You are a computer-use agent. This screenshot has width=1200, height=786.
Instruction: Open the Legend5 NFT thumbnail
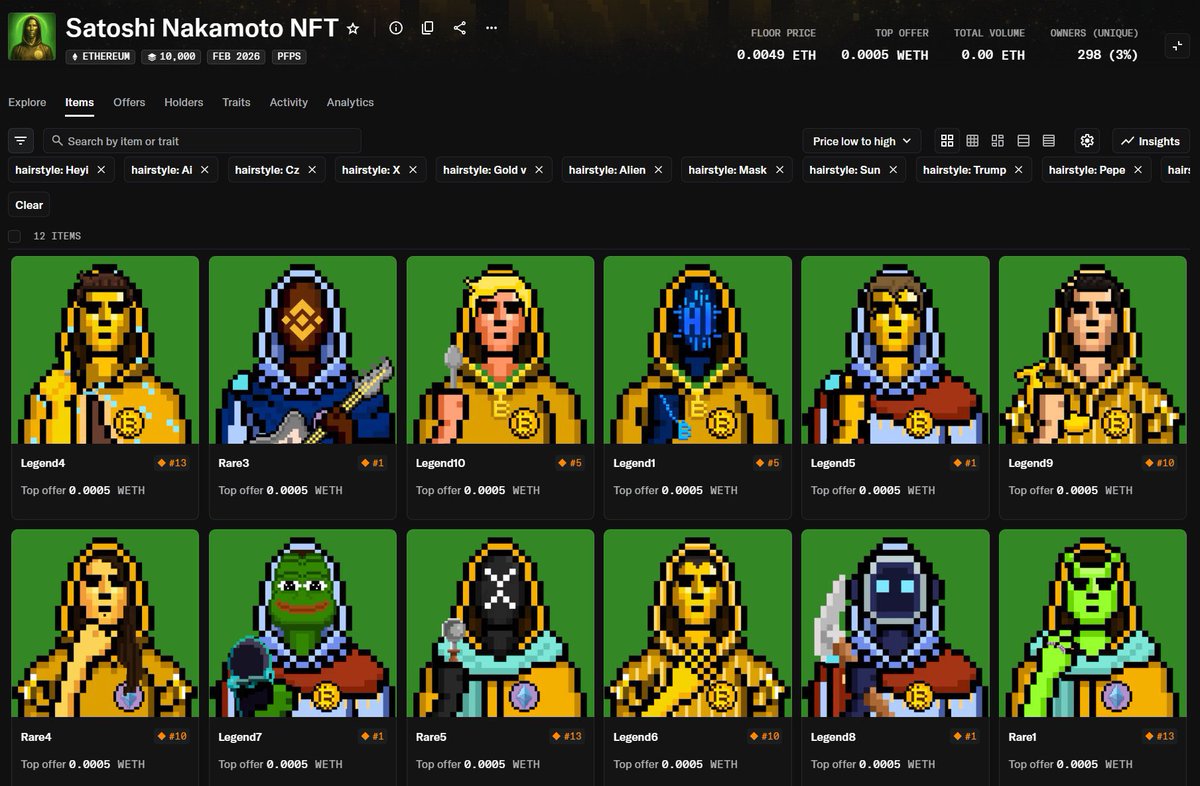tap(895, 350)
